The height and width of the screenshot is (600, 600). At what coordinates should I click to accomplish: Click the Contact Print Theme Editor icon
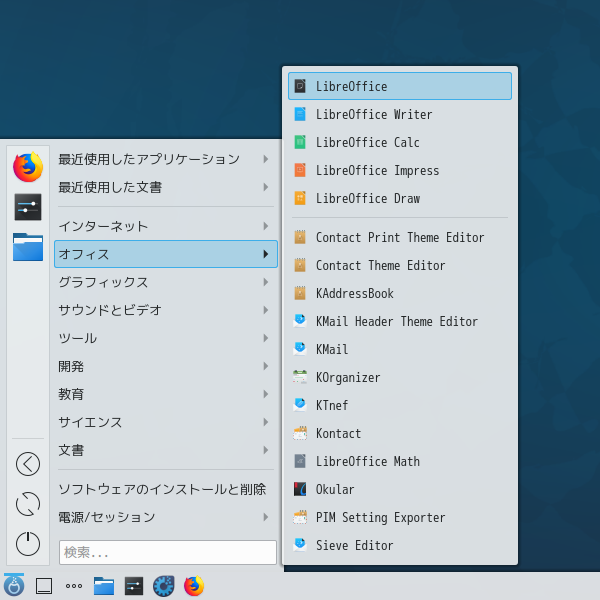[x=300, y=237]
